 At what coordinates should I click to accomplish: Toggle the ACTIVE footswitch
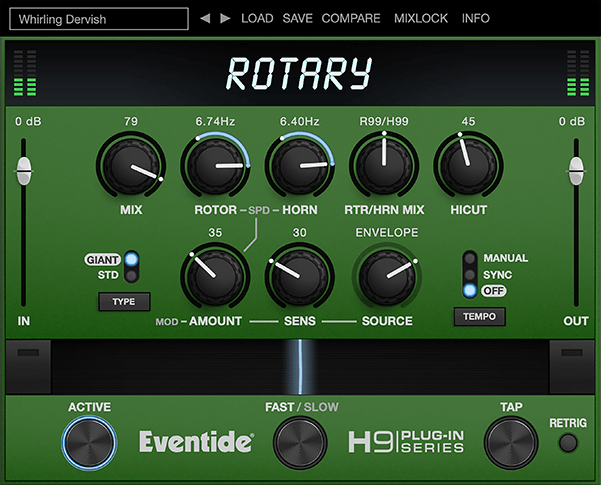pyautogui.click(x=89, y=442)
